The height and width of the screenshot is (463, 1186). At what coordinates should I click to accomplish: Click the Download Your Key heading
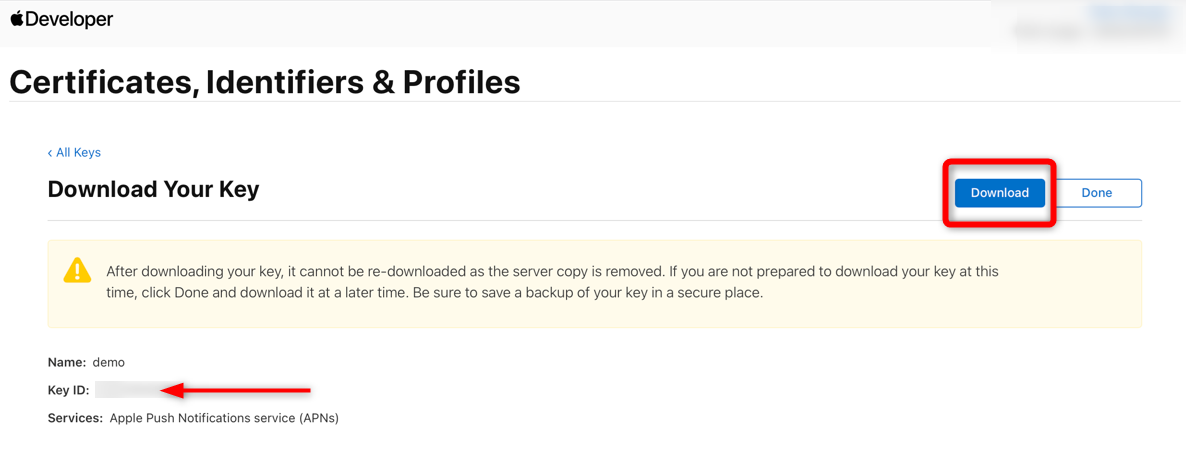(154, 189)
